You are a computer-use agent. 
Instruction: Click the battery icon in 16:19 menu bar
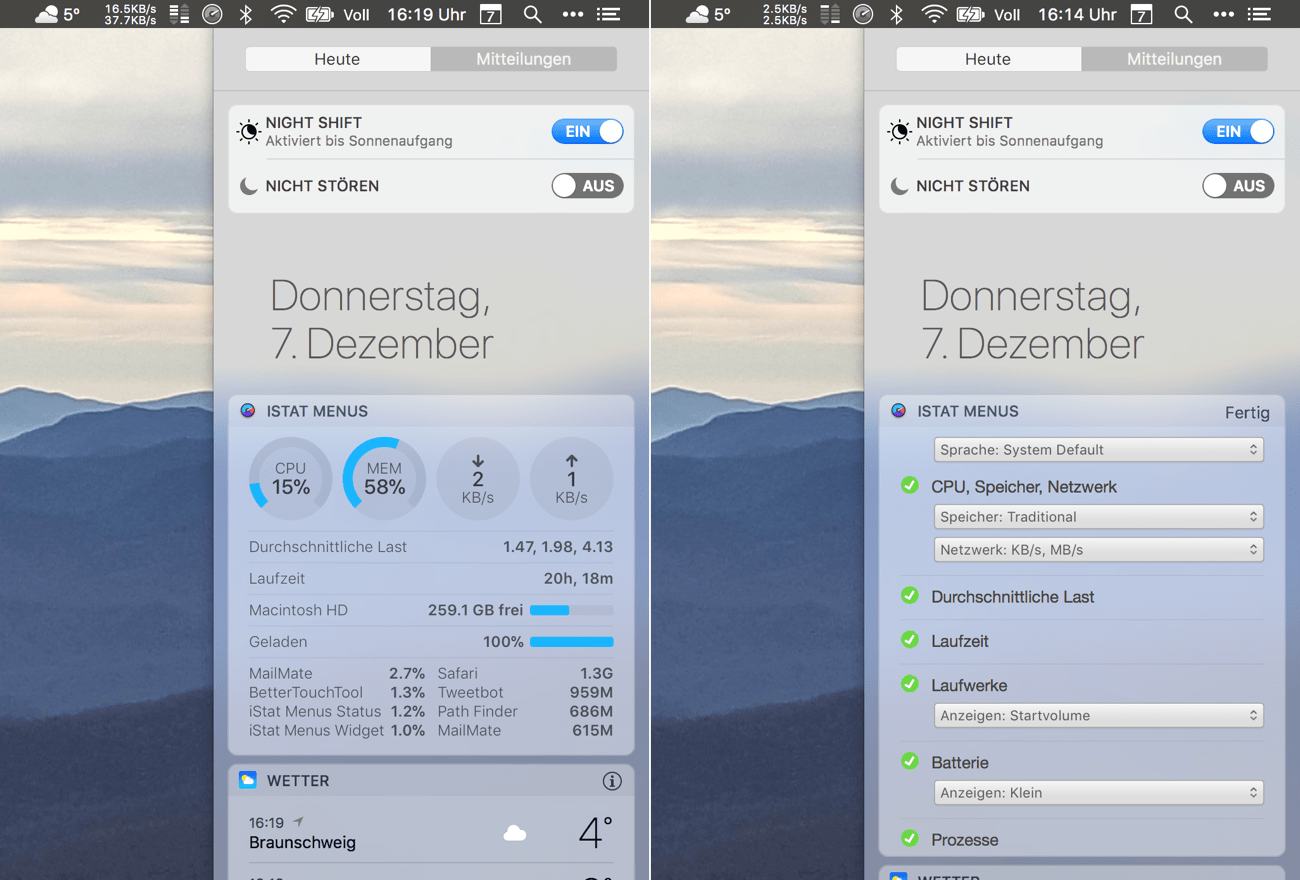tap(319, 14)
